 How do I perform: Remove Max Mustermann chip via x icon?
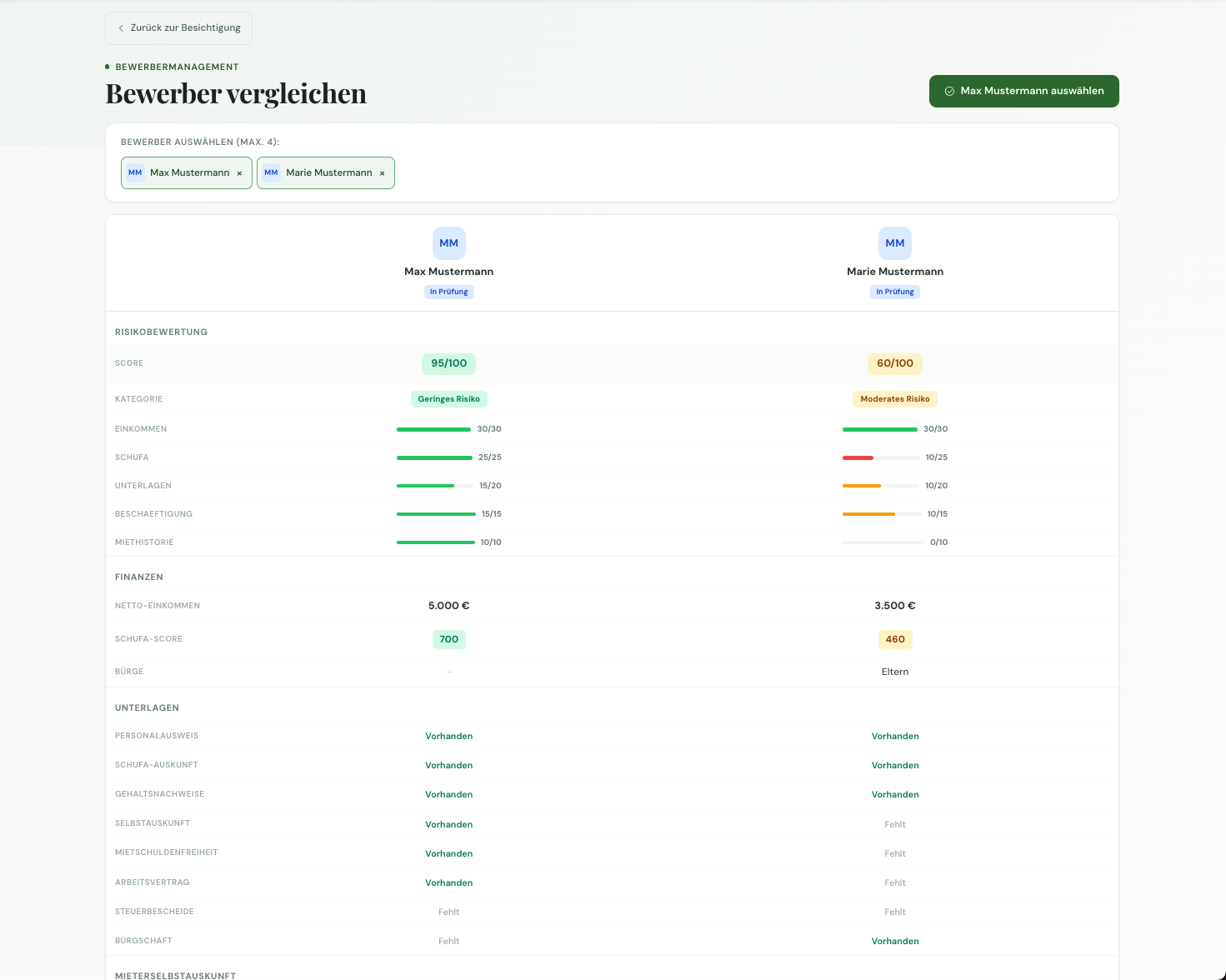pyautogui.click(x=239, y=173)
